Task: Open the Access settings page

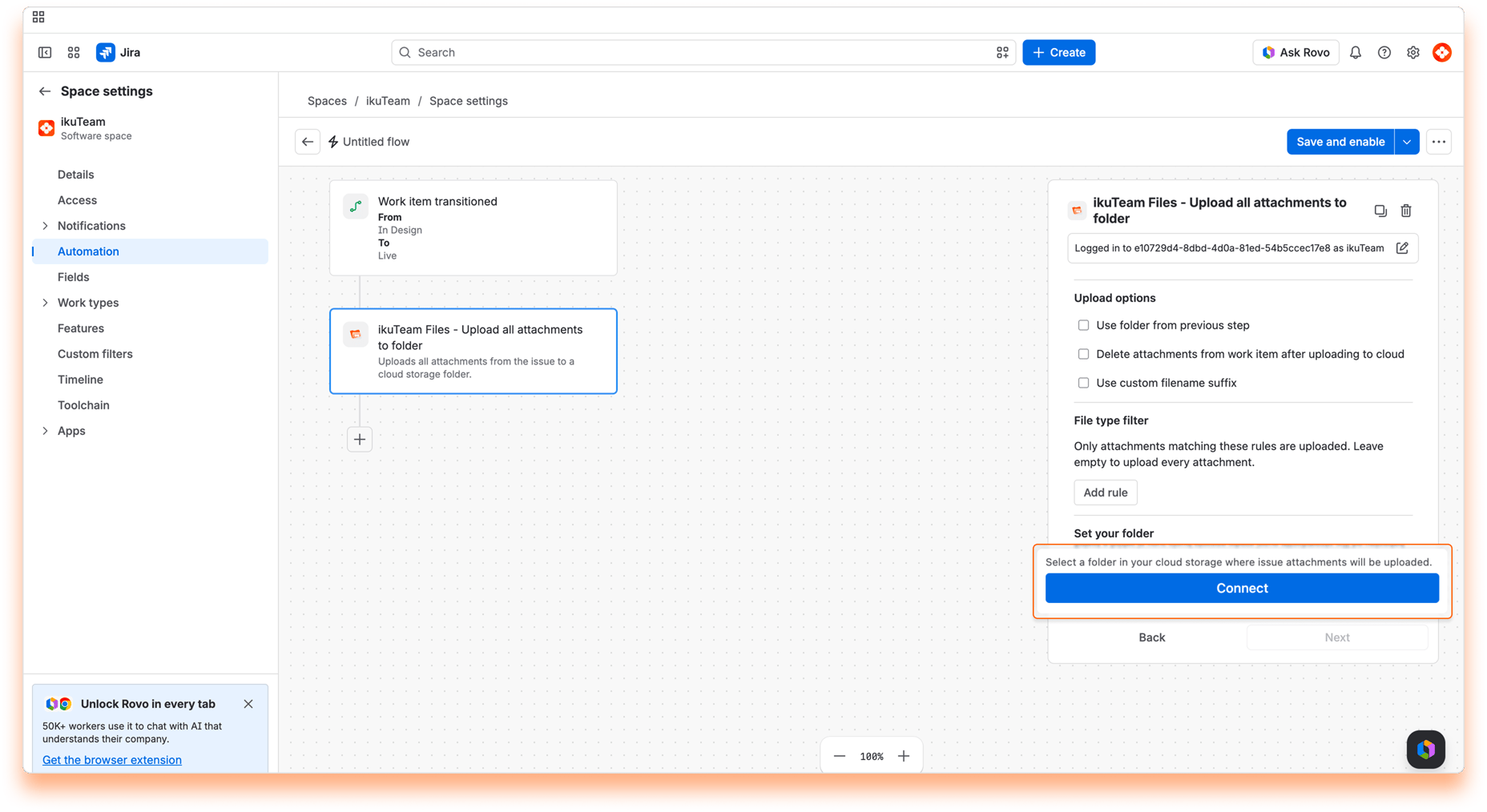Action: coord(150,200)
